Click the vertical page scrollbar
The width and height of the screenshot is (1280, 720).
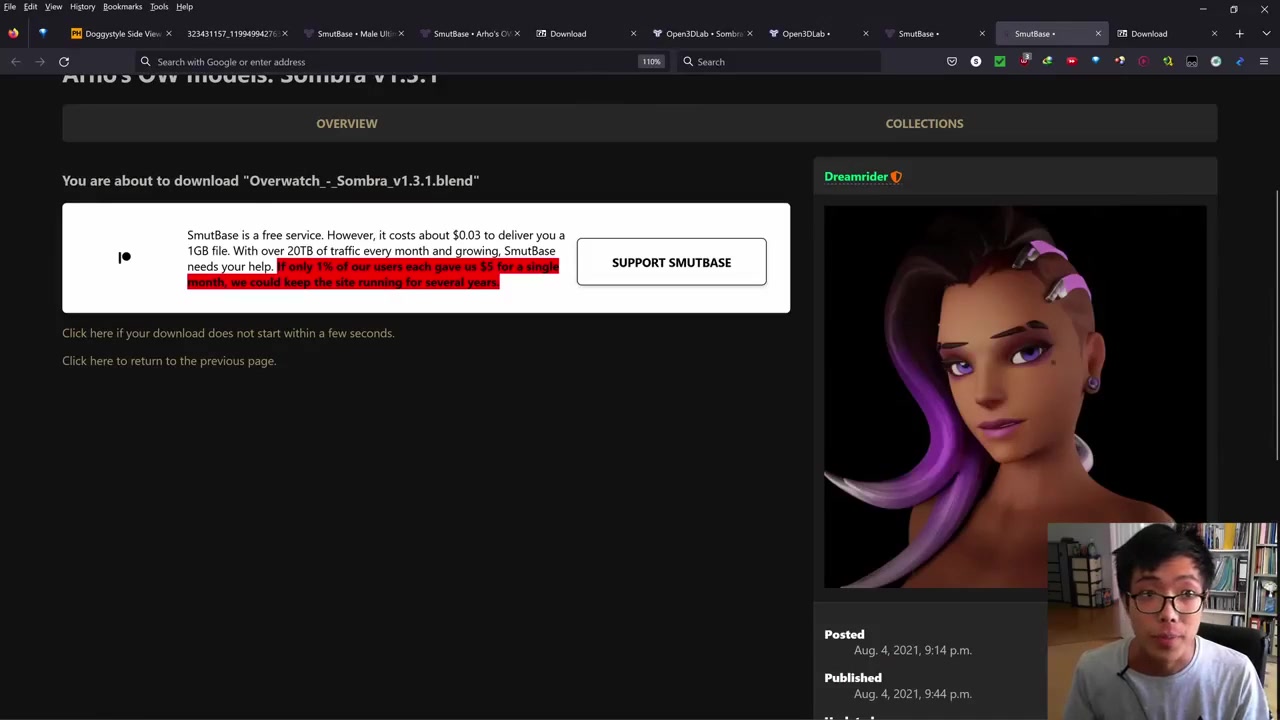(1274, 300)
